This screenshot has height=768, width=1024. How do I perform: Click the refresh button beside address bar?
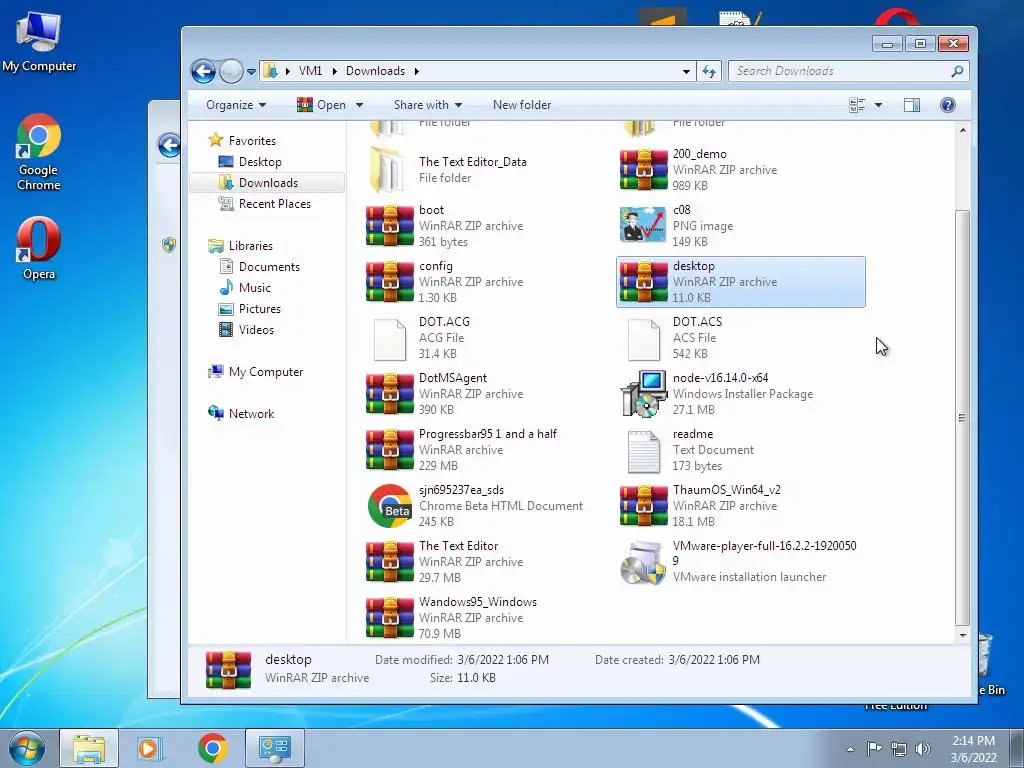(709, 71)
